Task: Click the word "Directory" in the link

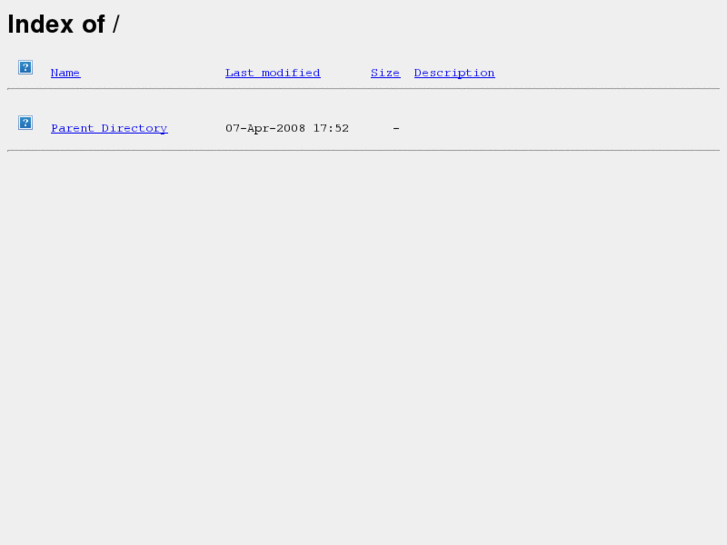Action: click(x=134, y=128)
